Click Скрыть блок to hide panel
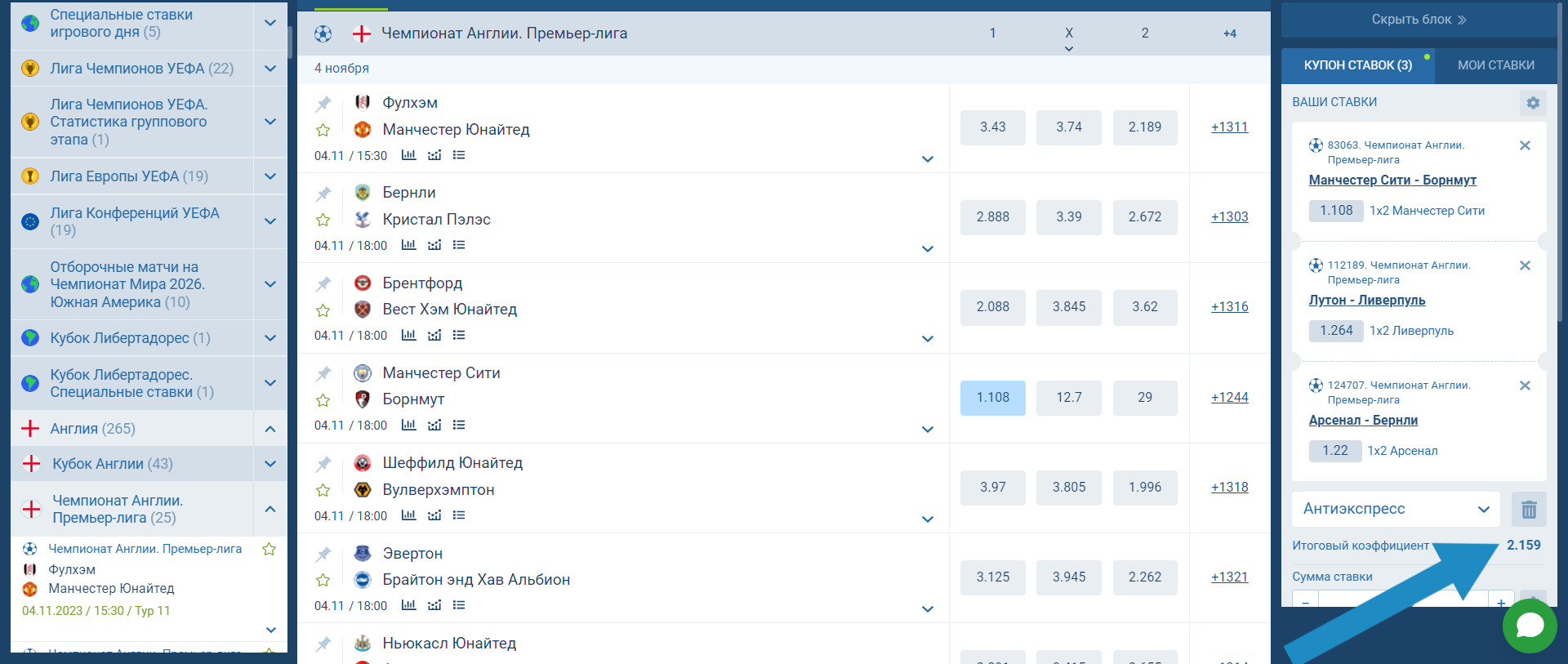 (x=1419, y=20)
